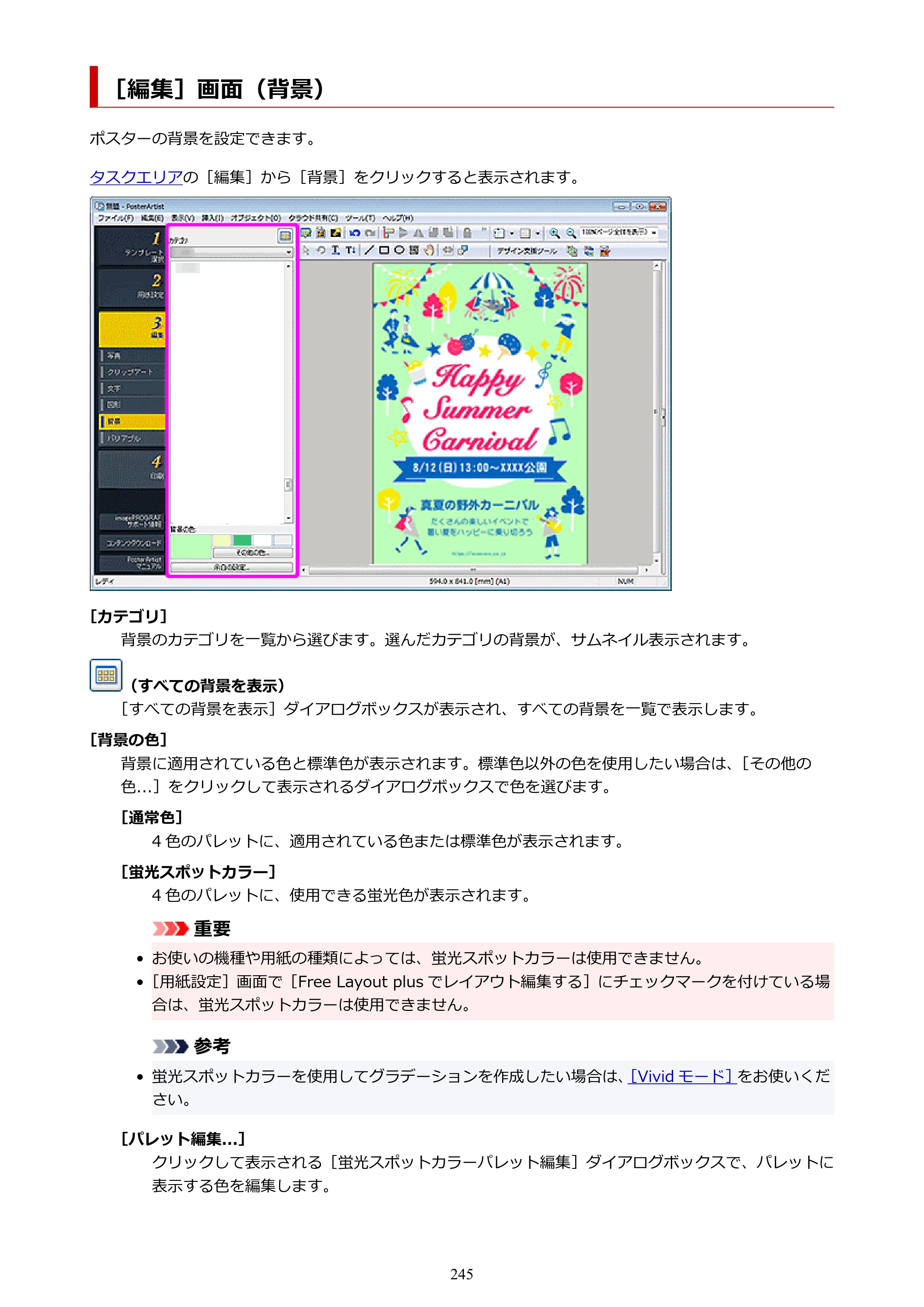This screenshot has width=924, height=1307.
Task: Open the タスクエリア hyperlink
Action: [136, 177]
